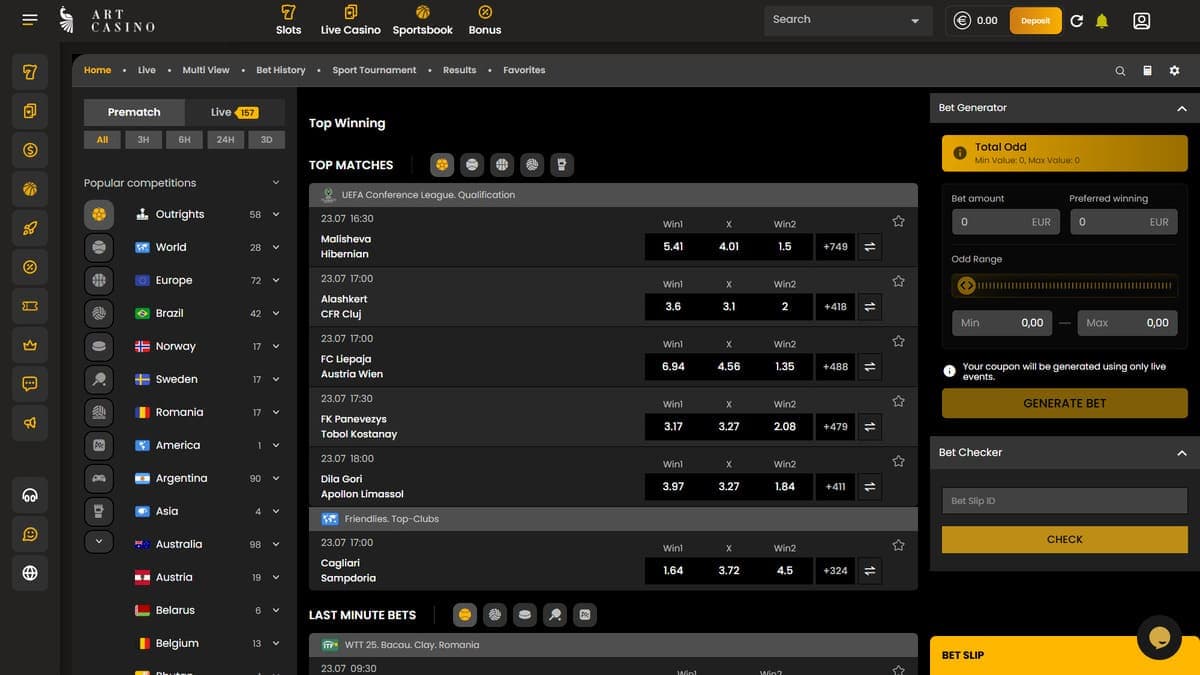Open the headset support icon in sidebar
This screenshot has width=1200, height=675.
click(x=30, y=495)
